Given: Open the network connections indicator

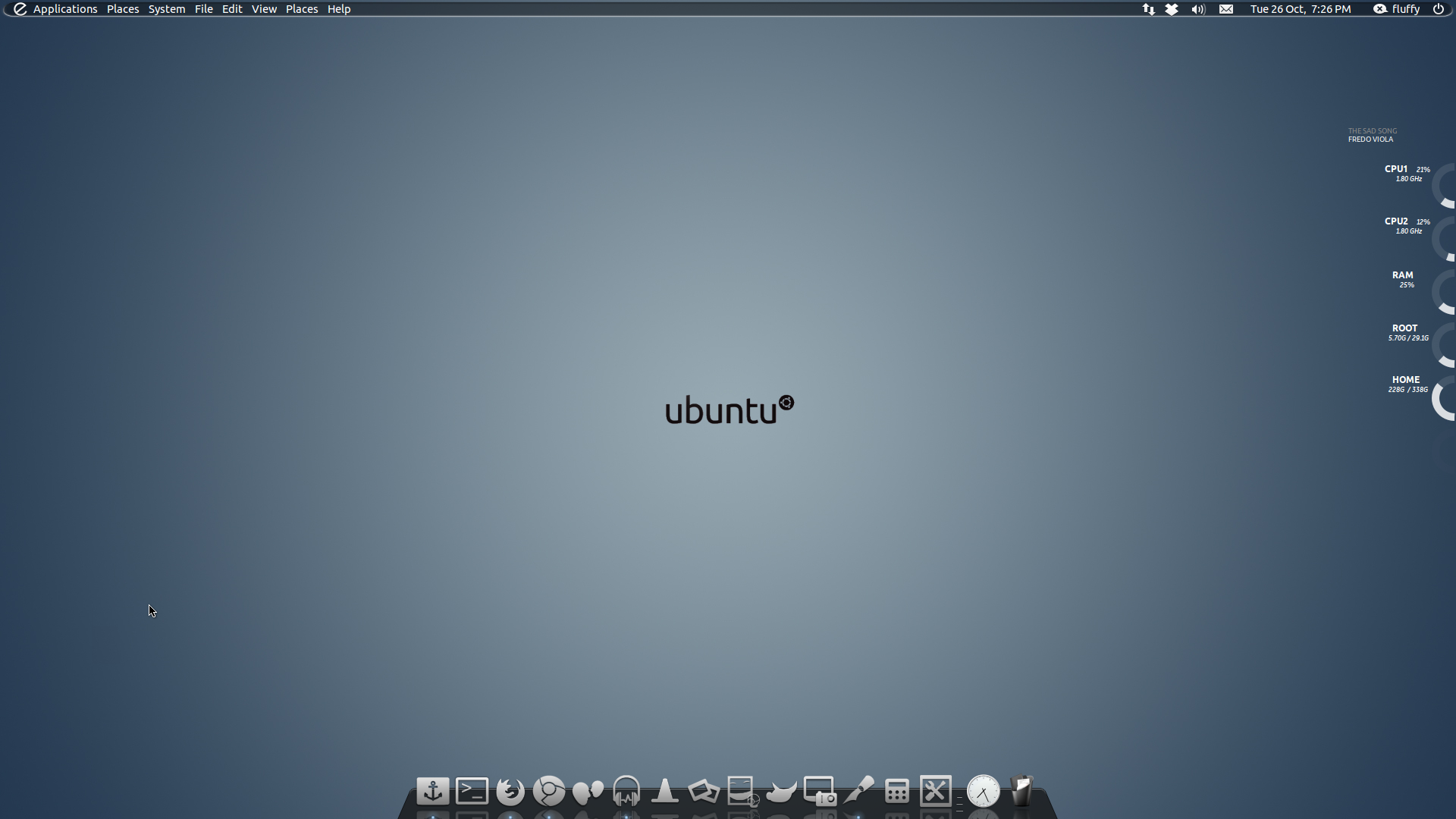Looking at the screenshot, I should [1149, 9].
